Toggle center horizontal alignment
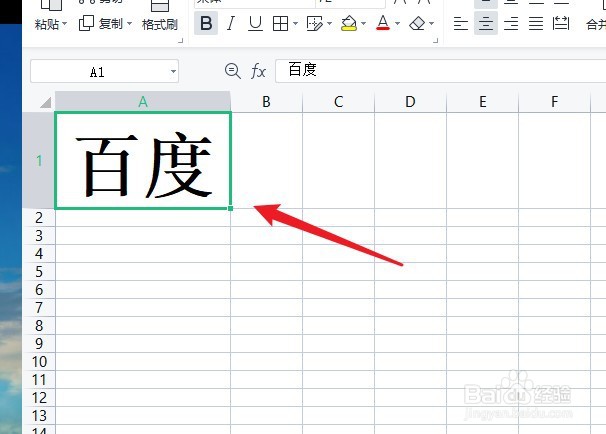 click(x=486, y=24)
